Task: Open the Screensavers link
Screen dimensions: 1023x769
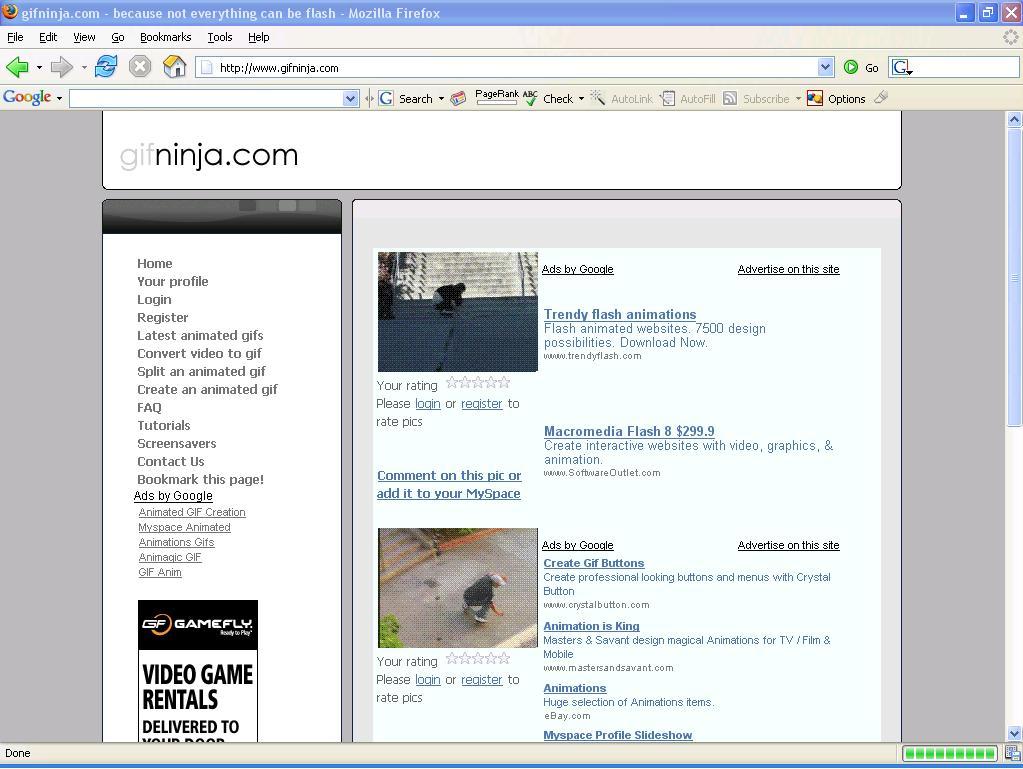Action: (x=176, y=444)
